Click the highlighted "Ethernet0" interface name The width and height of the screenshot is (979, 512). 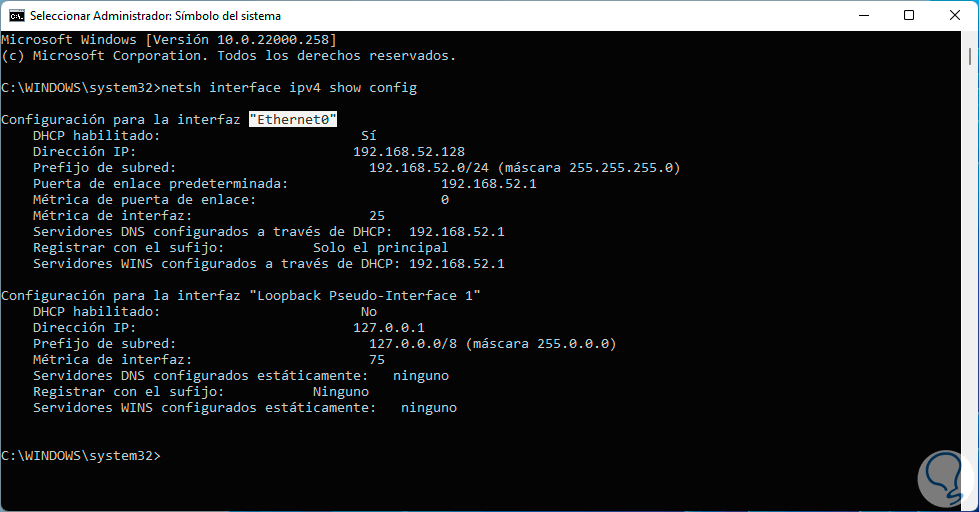click(x=293, y=119)
